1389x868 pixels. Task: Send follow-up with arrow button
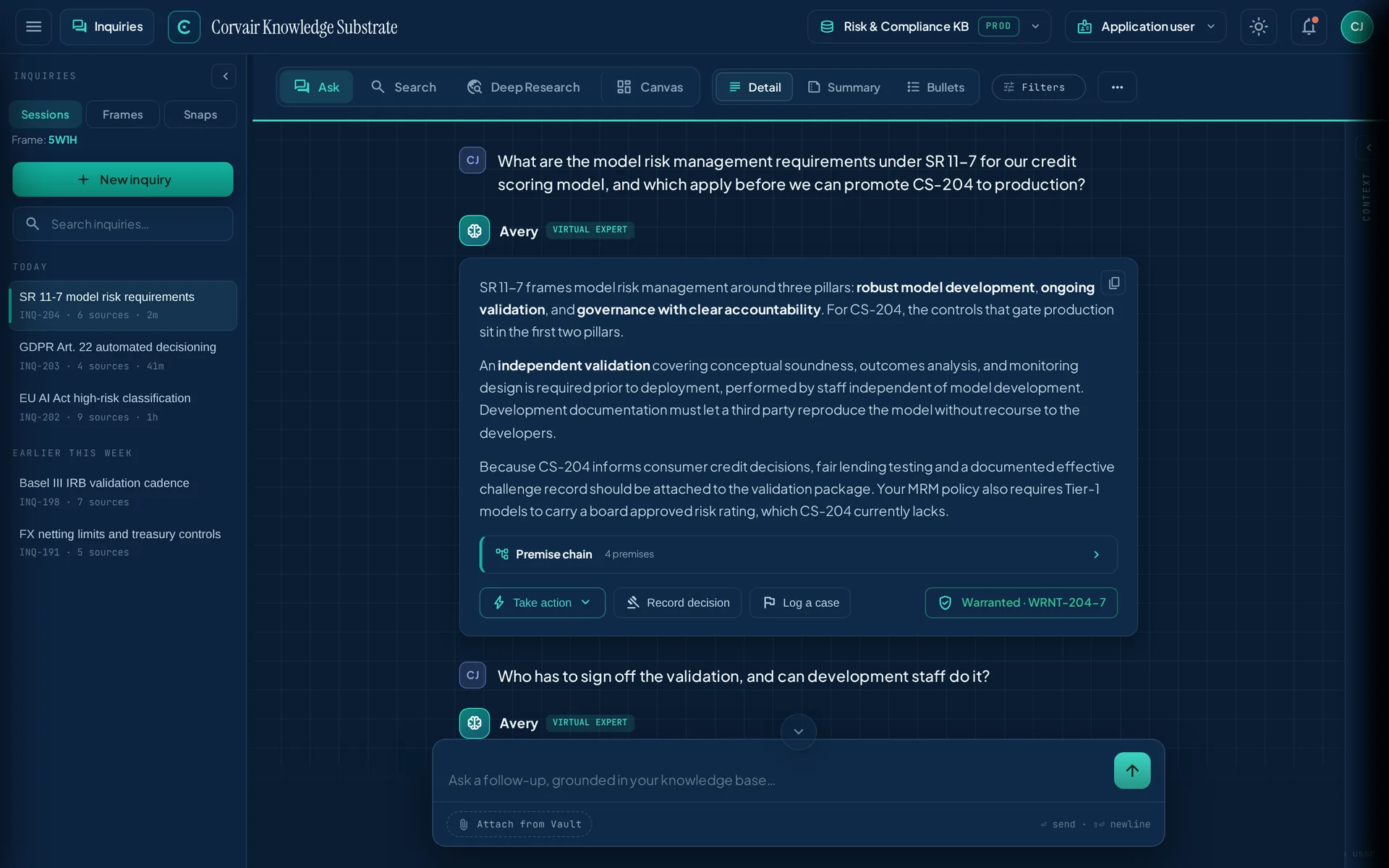click(1132, 770)
